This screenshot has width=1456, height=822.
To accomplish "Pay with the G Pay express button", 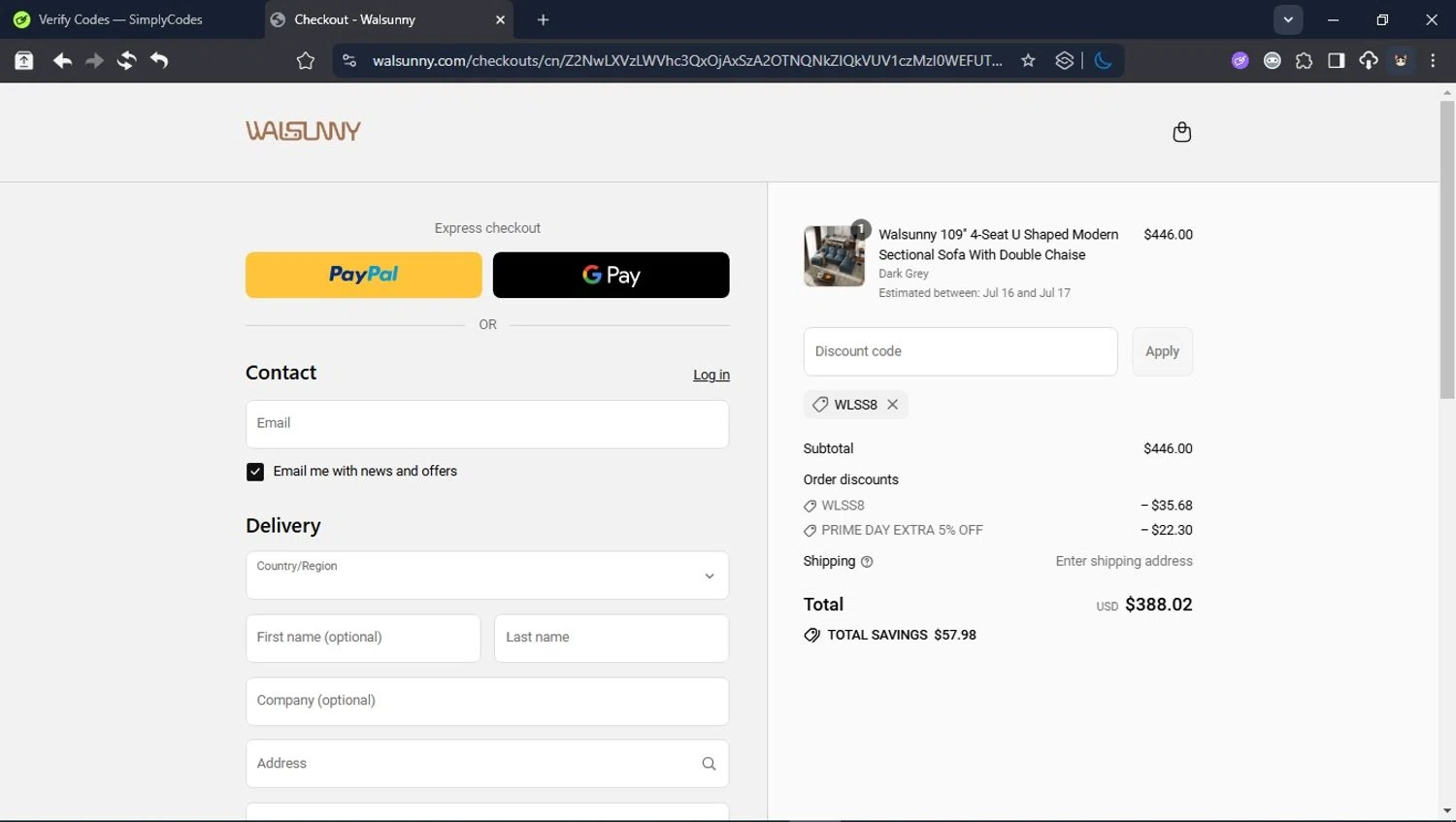I will pos(611,275).
